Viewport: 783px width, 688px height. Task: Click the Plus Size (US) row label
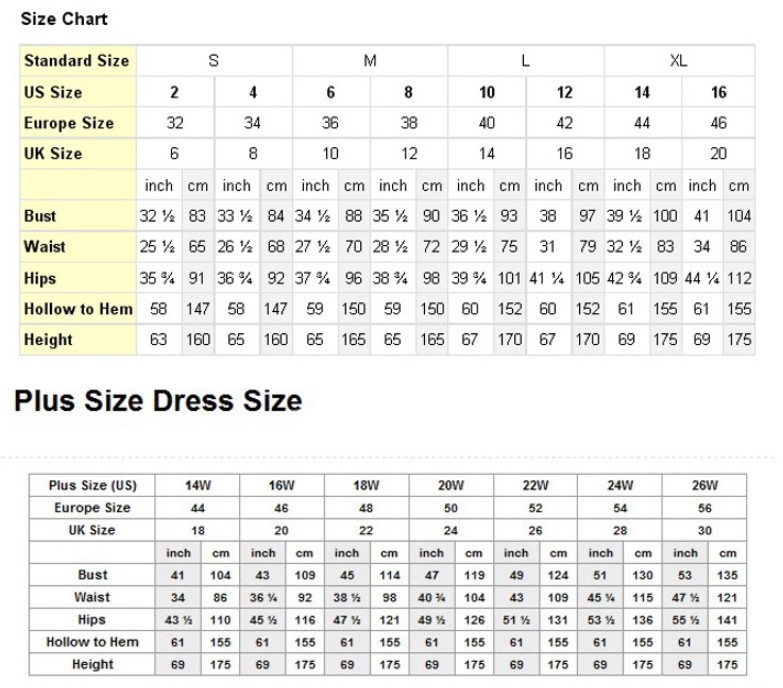click(92, 485)
